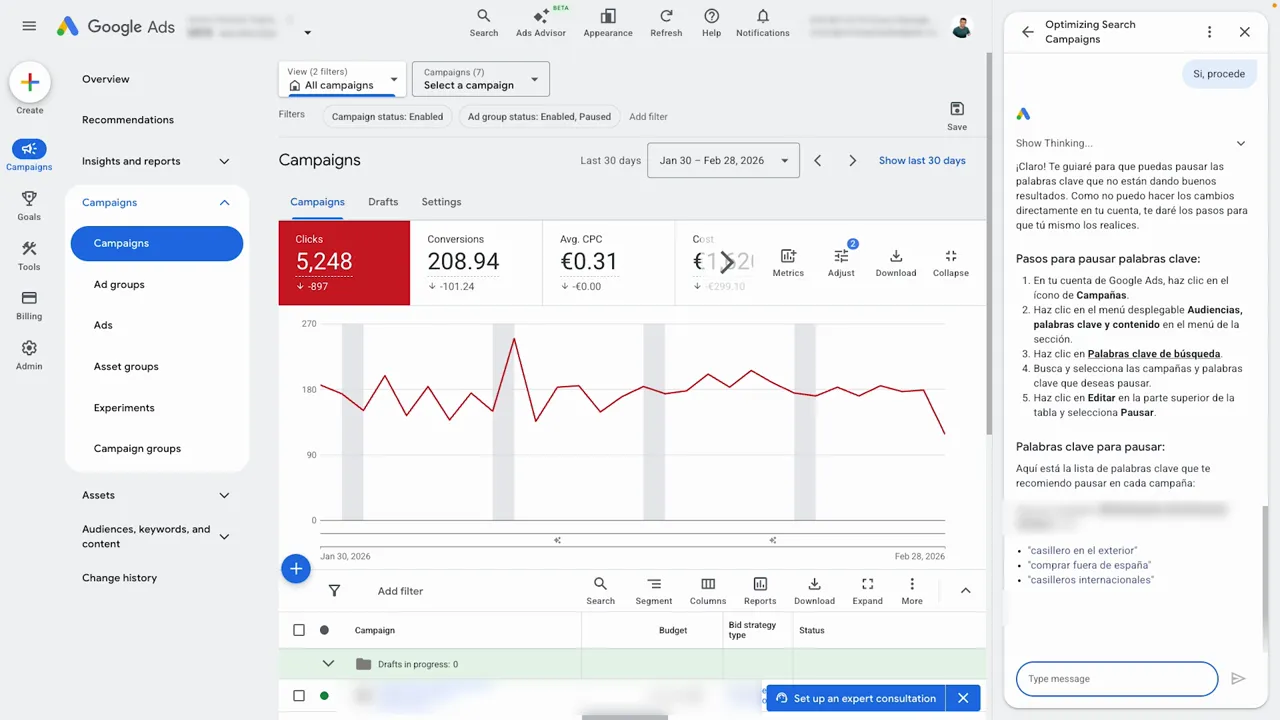
Task: Open Campaigns in left rail
Action: 29,155
